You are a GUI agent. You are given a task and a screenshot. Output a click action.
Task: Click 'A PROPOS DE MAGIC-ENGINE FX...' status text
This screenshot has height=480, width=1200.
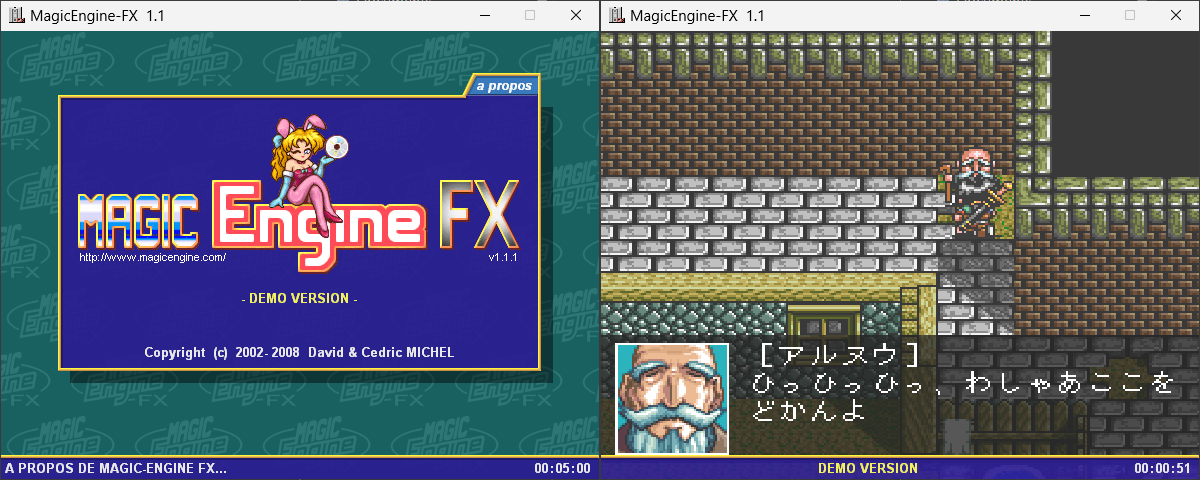[116, 468]
